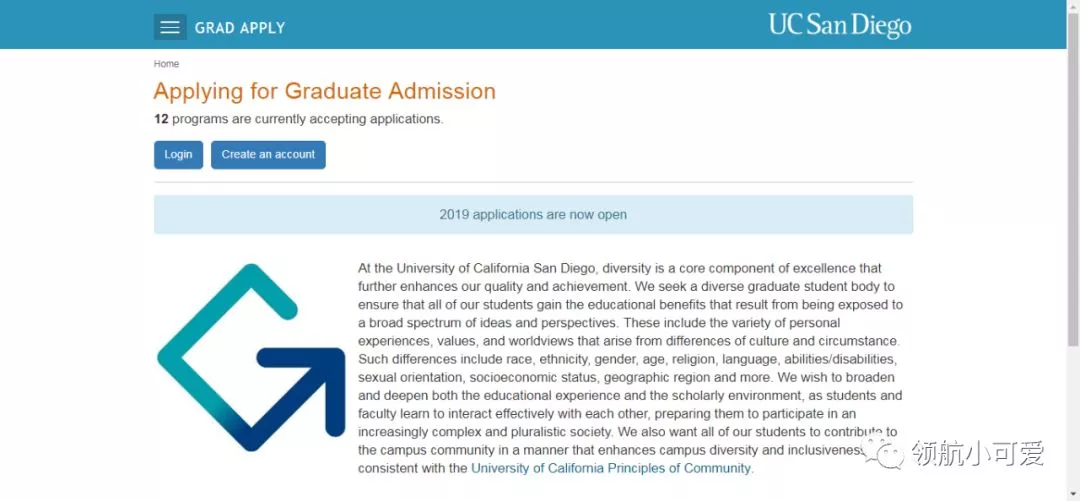This screenshot has height=501, width=1080.
Task: Open University of California Principles of Community link
Action: [610, 469]
